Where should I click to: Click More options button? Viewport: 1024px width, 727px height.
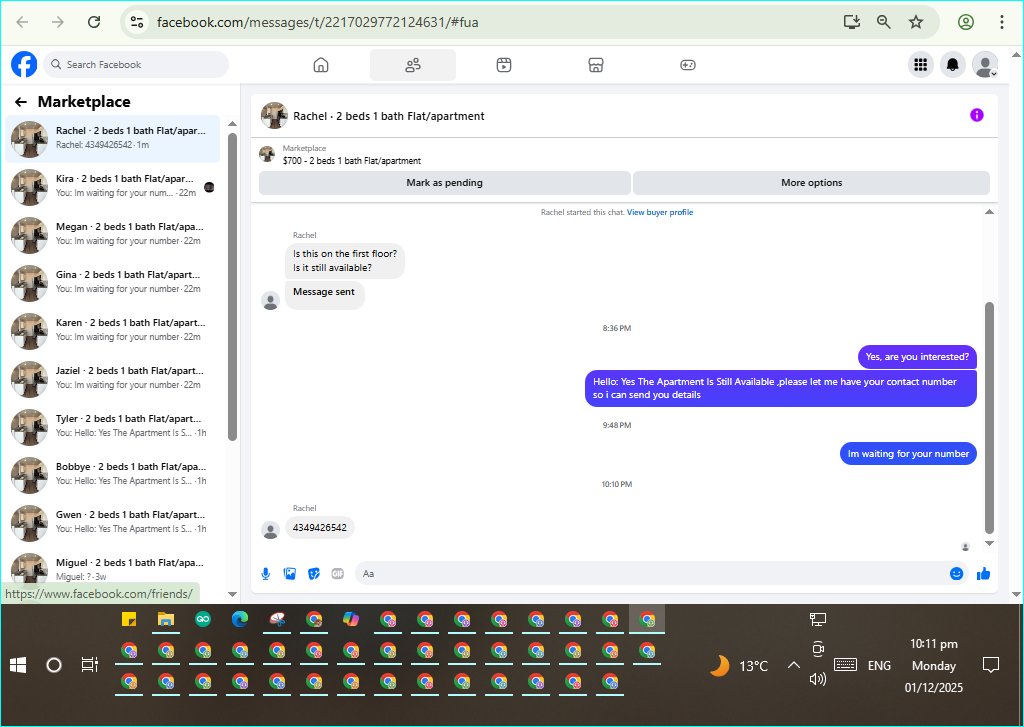(x=811, y=183)
